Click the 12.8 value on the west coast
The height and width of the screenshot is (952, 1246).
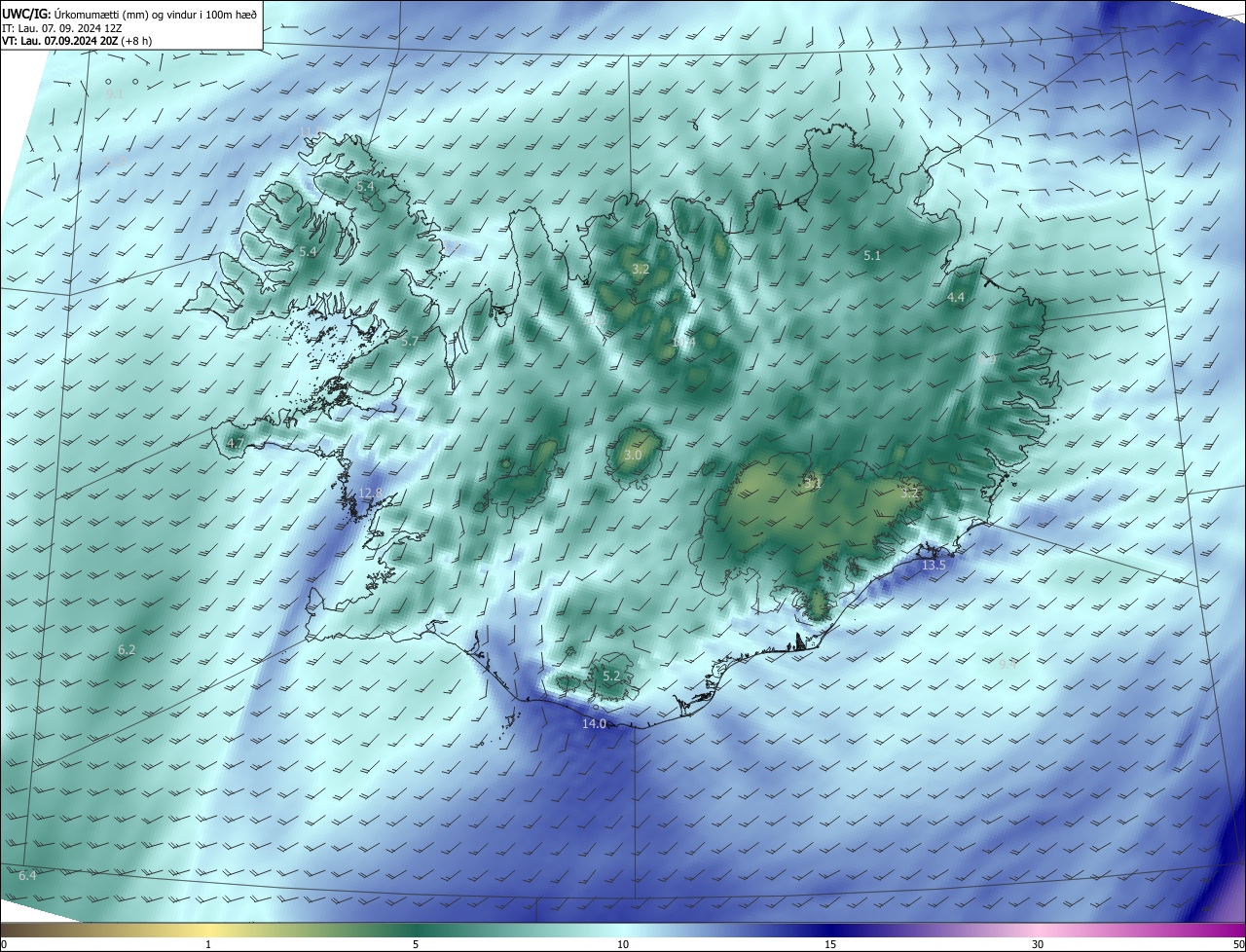(370, 494)
